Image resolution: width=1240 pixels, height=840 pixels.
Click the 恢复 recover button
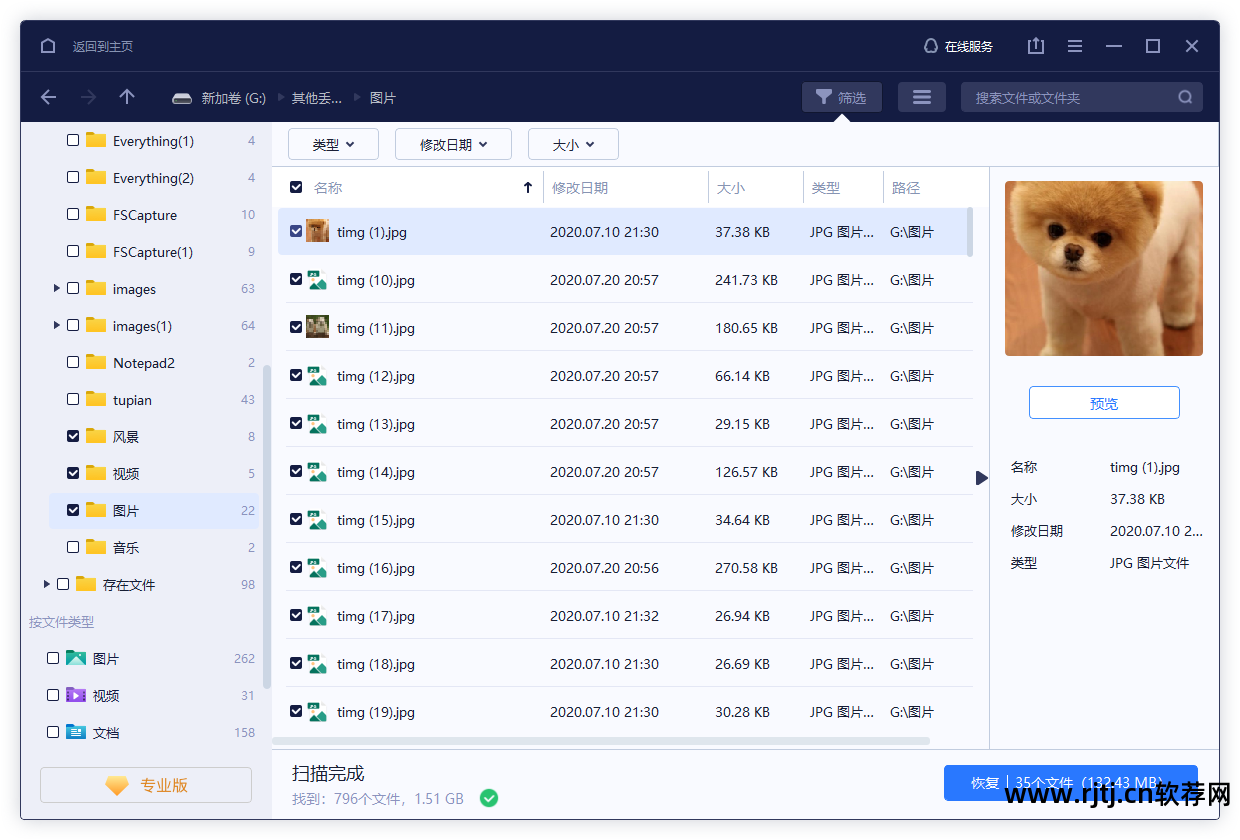point(1070,783)
